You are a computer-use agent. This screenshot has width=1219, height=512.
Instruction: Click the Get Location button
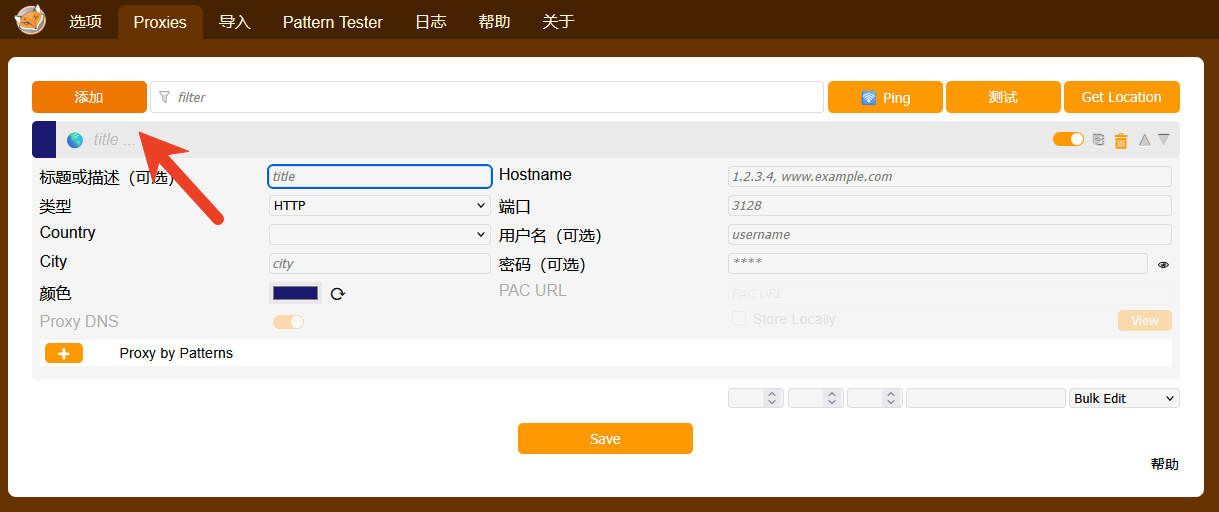pyautogui.click(x=1121, y=97)
